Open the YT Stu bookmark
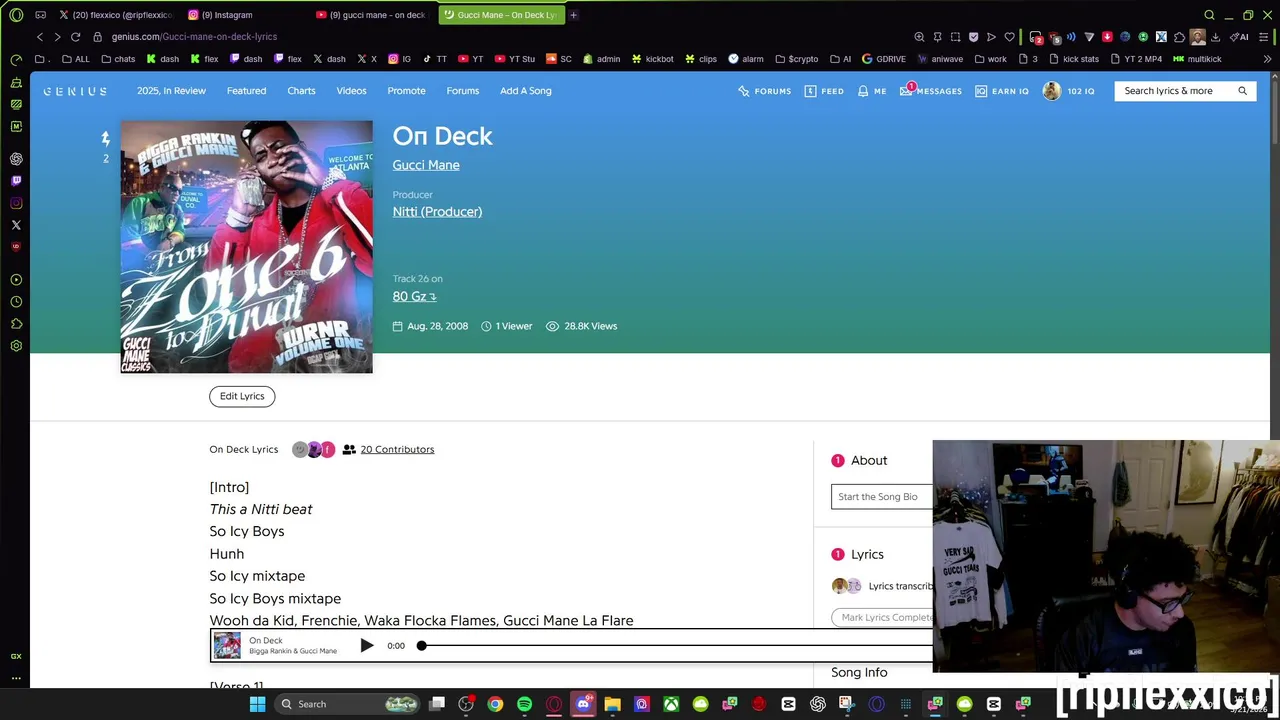Viewport: 1280px width, 720px height. 514,59
